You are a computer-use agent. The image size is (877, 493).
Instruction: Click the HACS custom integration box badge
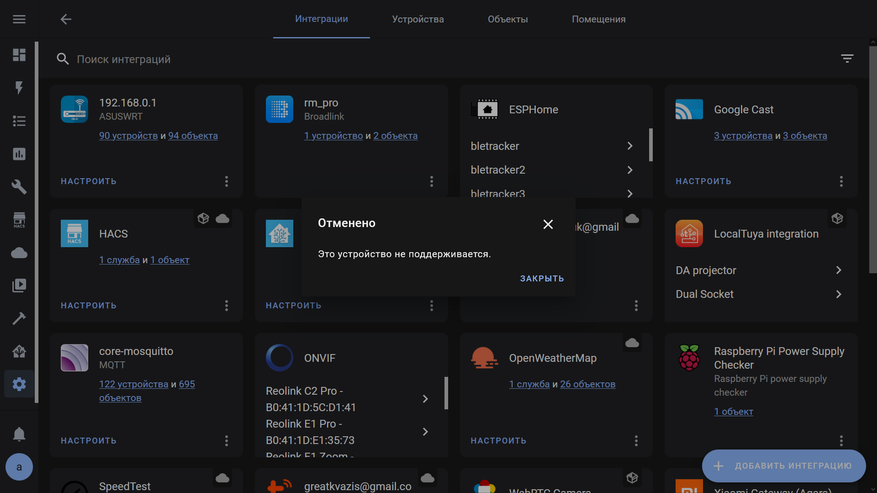pos(203,219)
